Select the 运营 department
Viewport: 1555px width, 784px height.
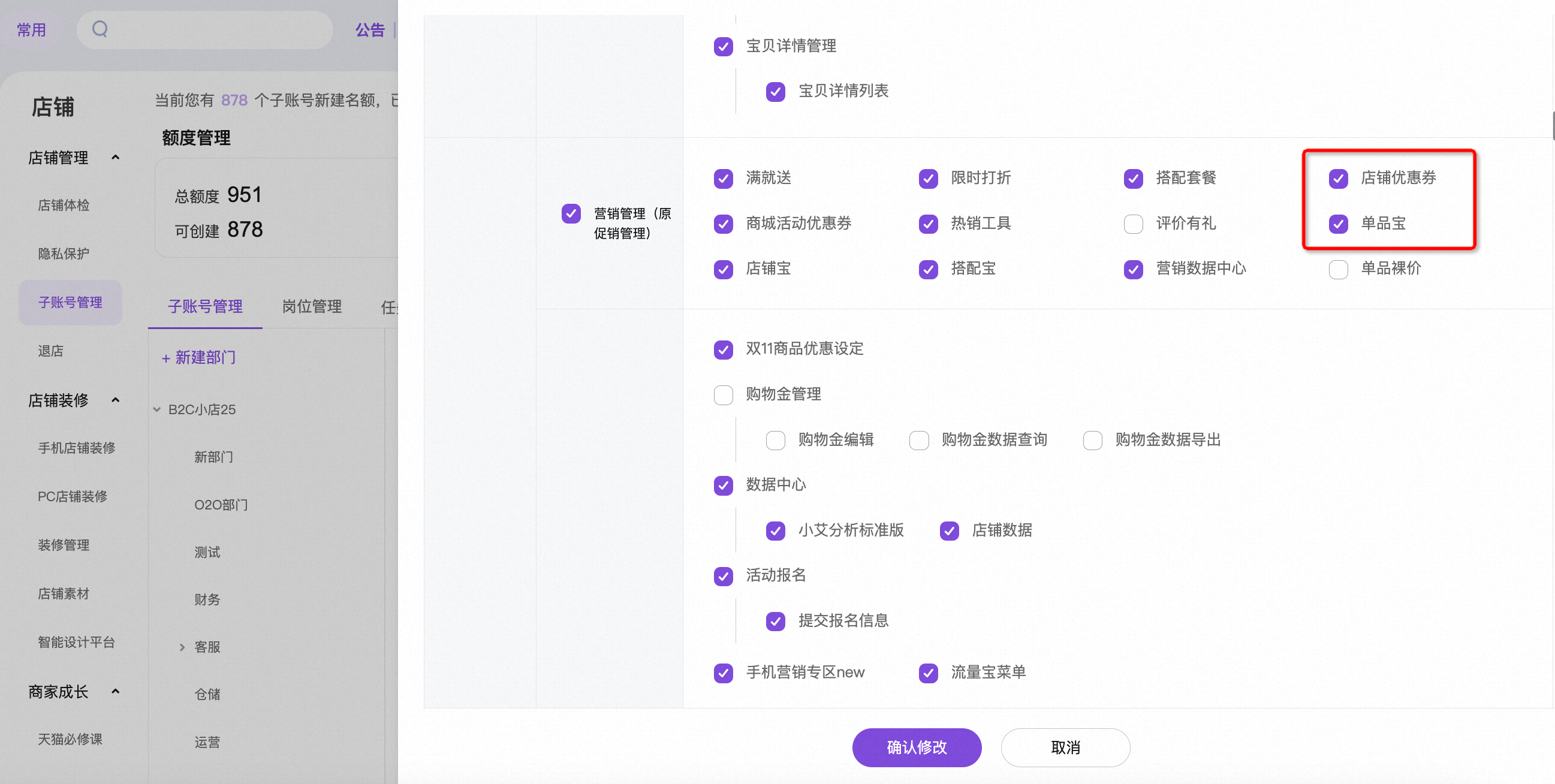point(207,742)
